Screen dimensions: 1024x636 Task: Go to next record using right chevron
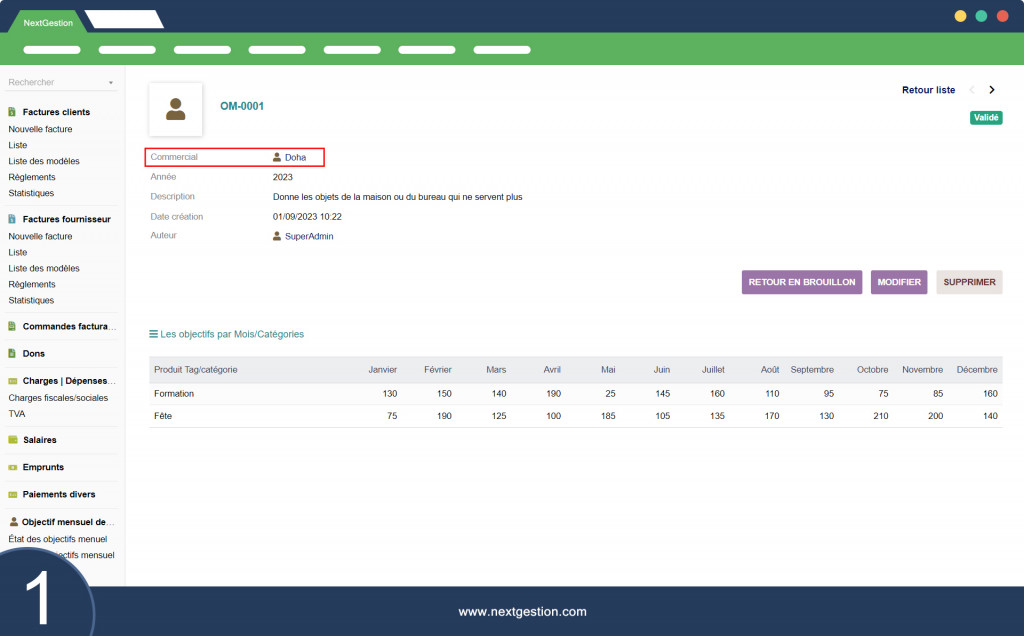[992, 90]
